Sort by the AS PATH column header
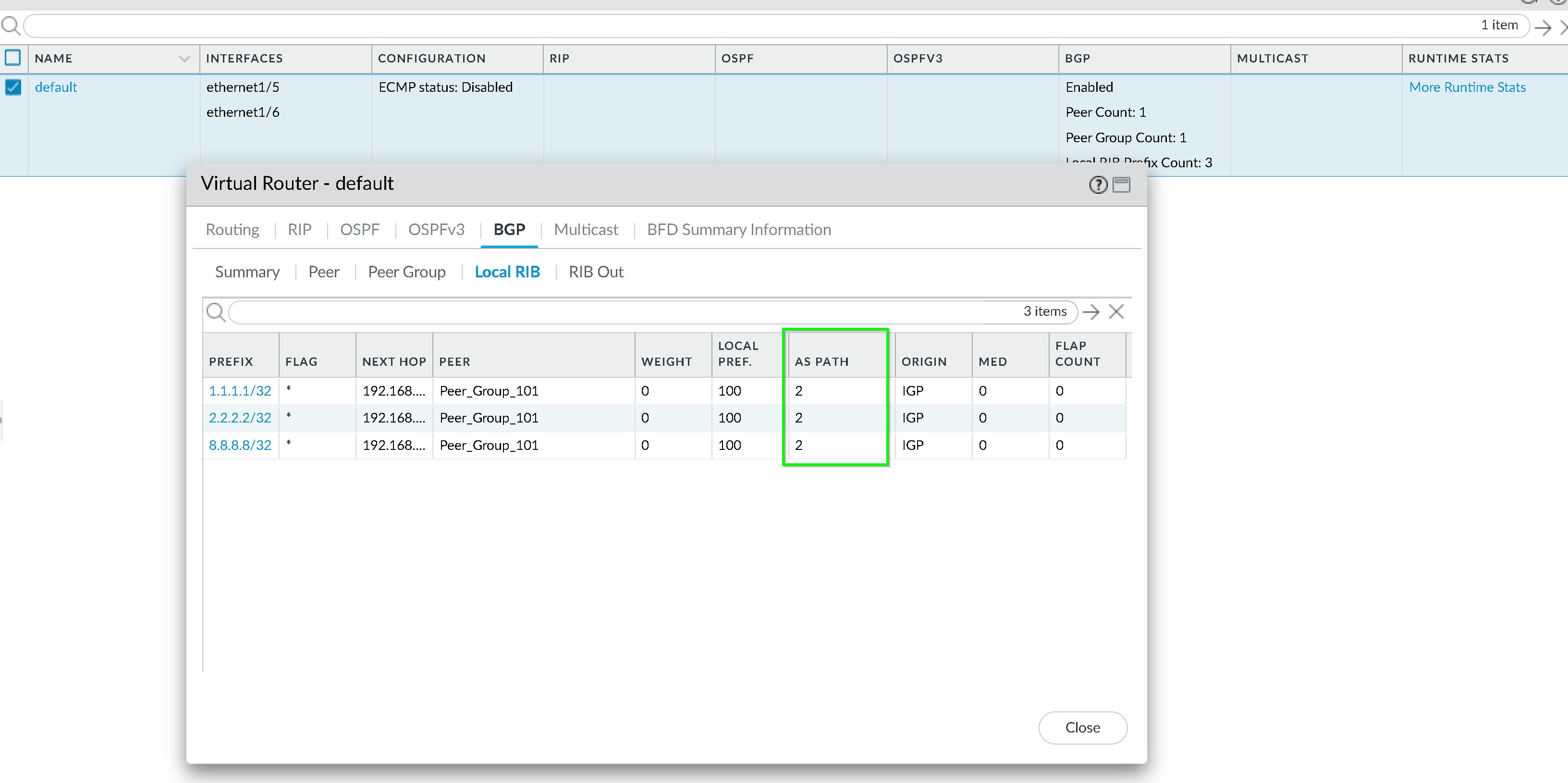1568x783 pixels. [x=821, y=361]
